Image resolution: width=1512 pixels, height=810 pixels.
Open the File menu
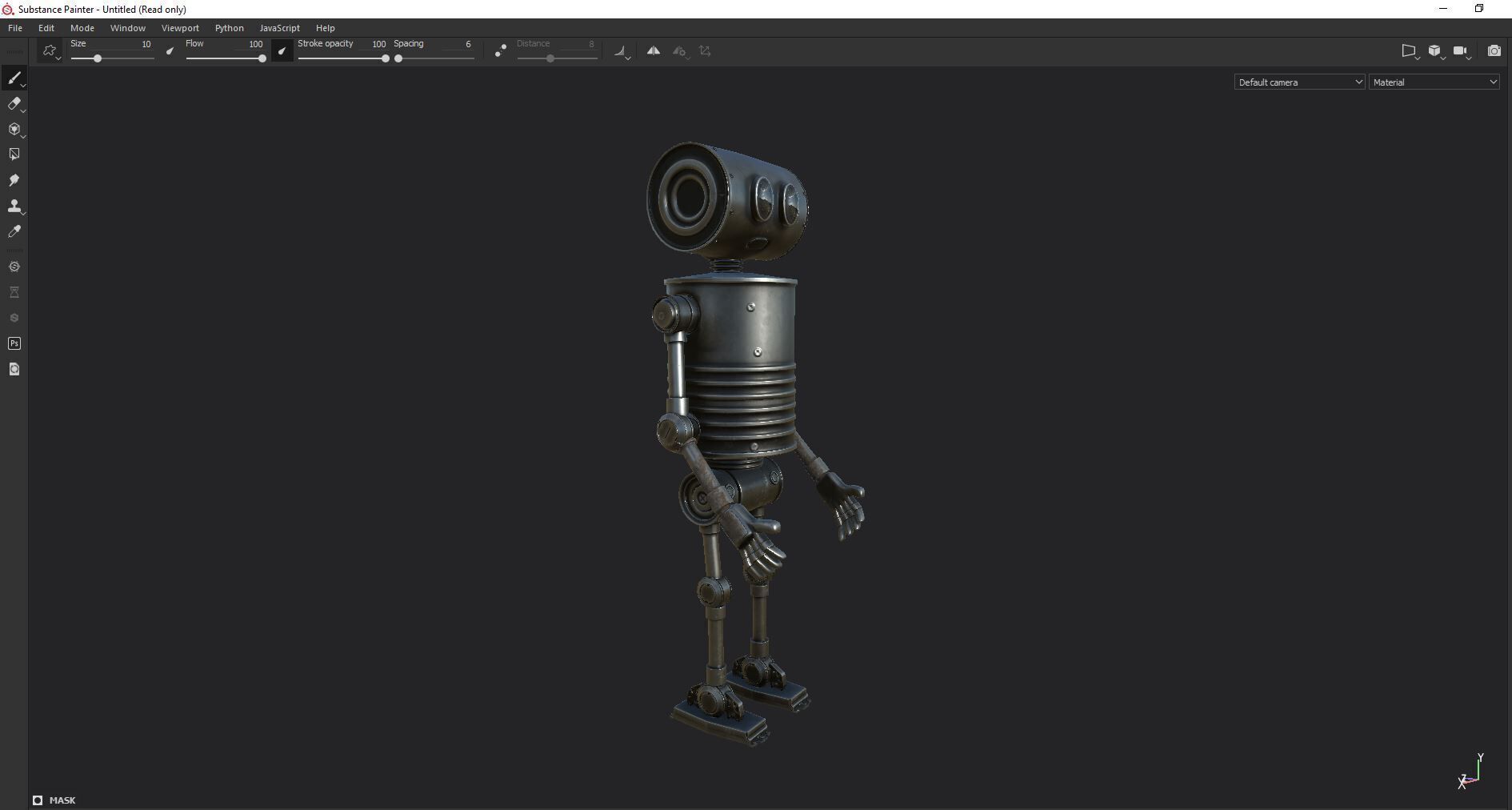pyautogui.click(x=15, y=28)
